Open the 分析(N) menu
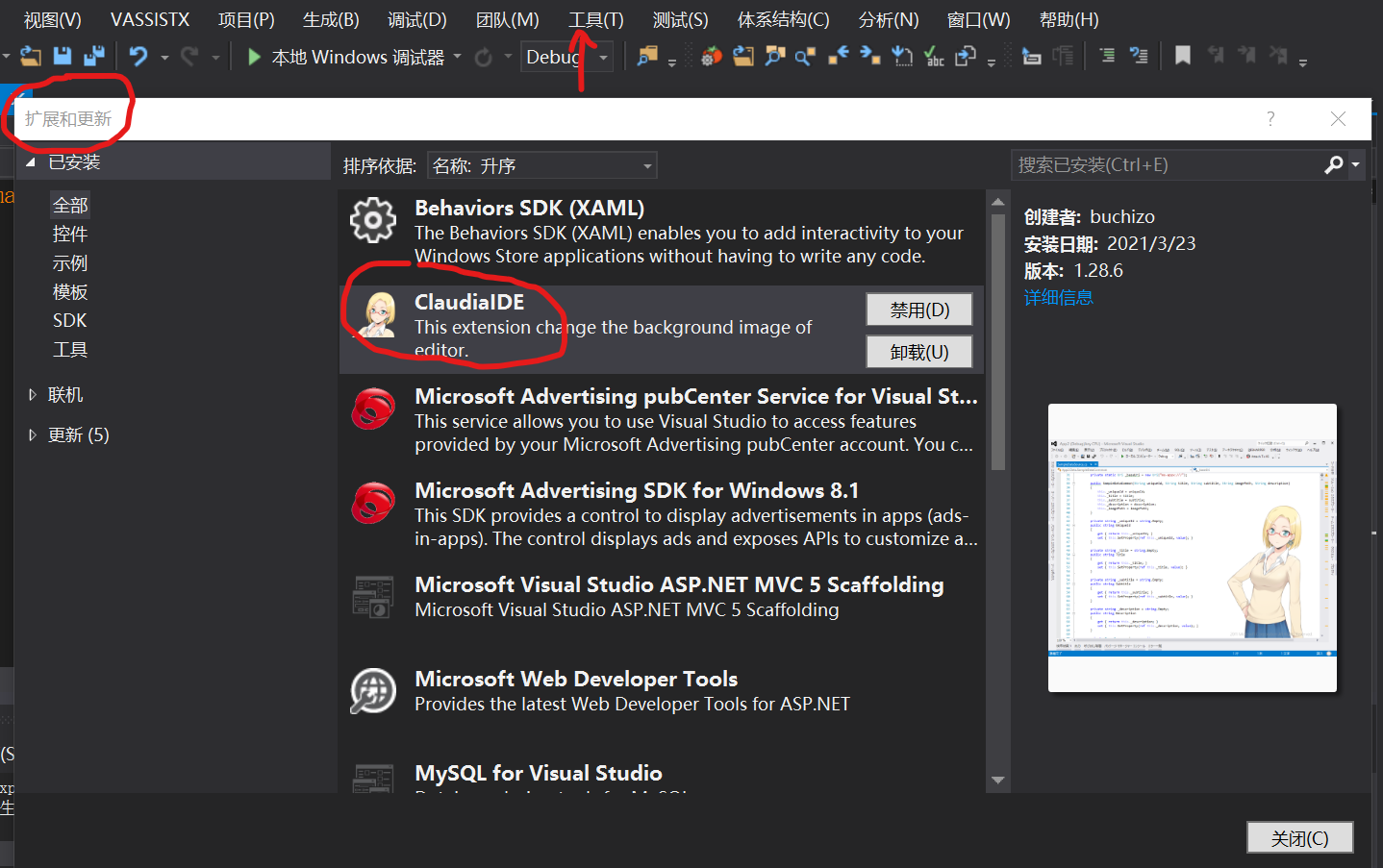 click(889, 20)
